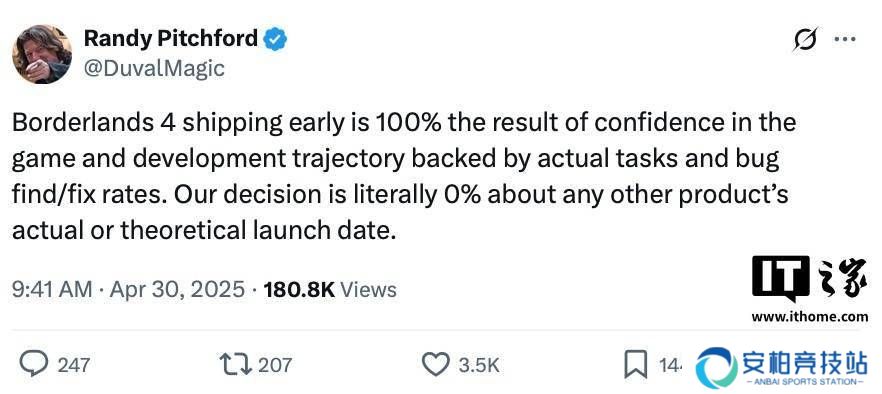Click the blue verified checkmark badge
Viewport: 882px width, 394px height.
point(276,39)
